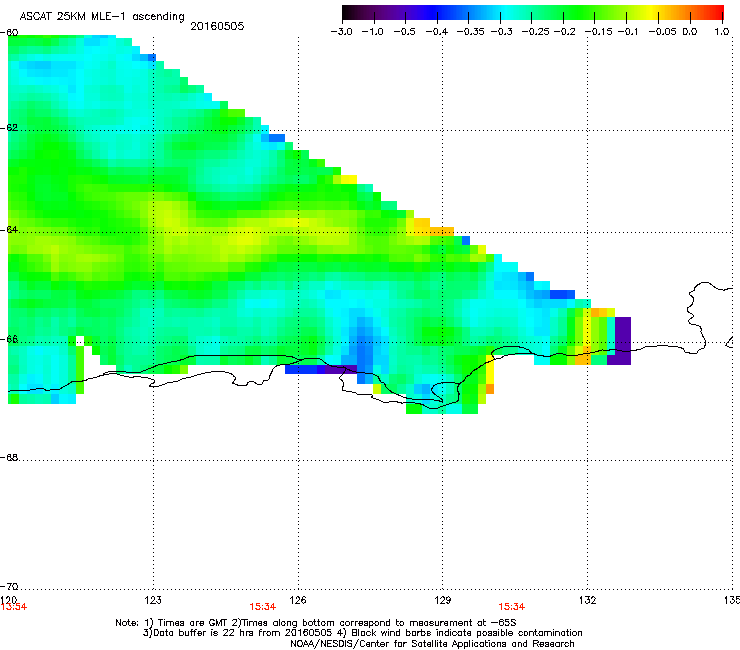This screenshot has width=740, height=650.
Task: Click the longitude label 129
Action: pos(443,600)
